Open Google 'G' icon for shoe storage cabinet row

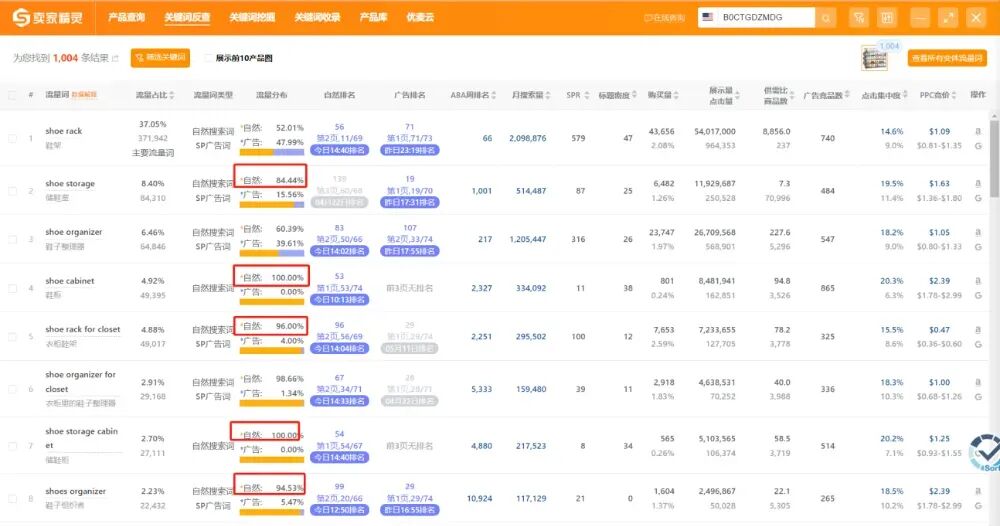tap(978, 453)
